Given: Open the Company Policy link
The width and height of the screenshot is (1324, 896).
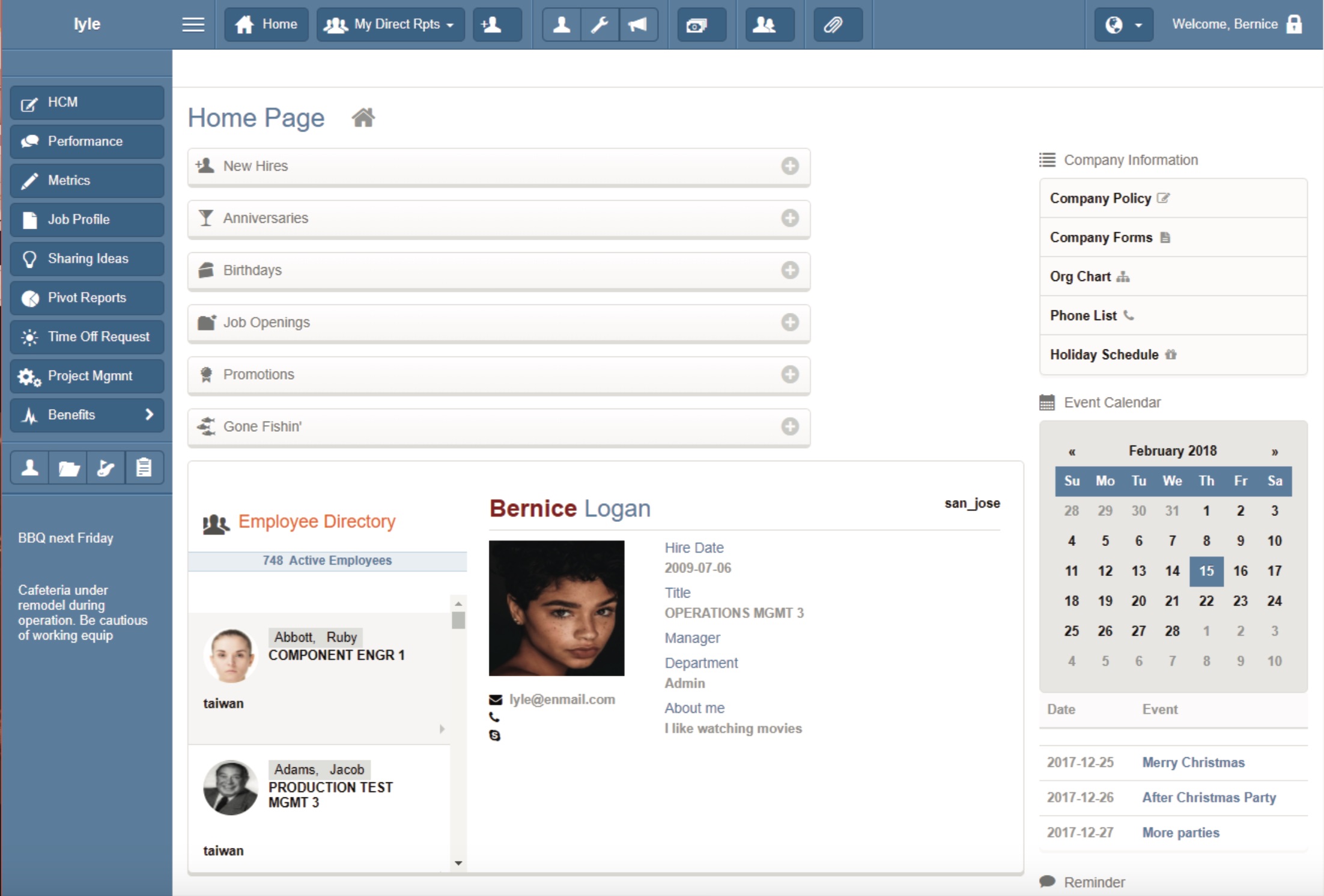Looking at the screenshot, I should click(x=1100, y=198).
